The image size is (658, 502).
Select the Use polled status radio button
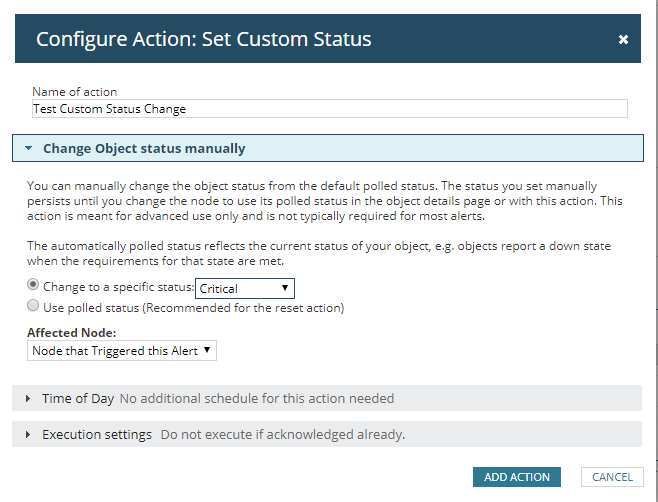tap(34, 307)
